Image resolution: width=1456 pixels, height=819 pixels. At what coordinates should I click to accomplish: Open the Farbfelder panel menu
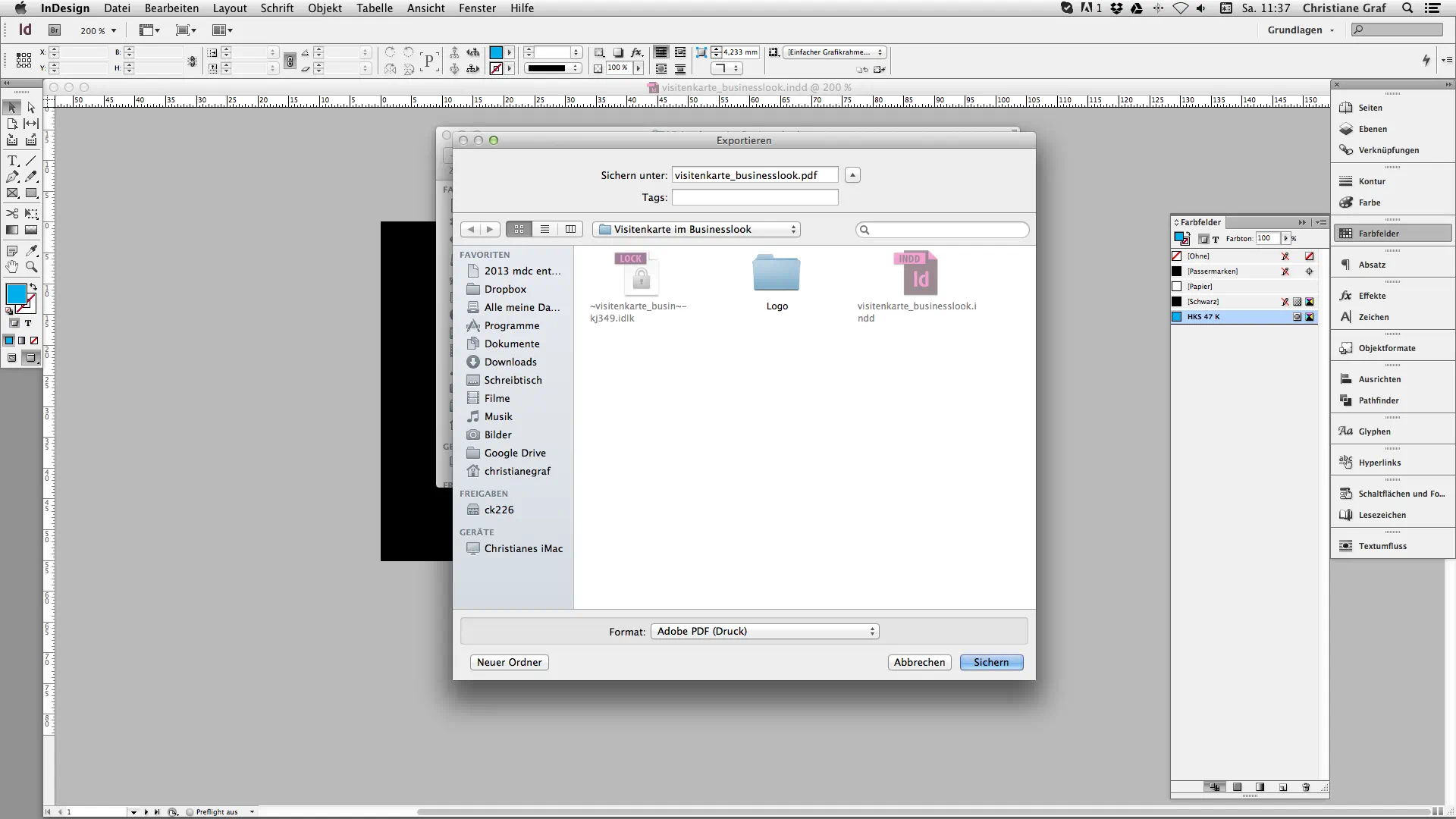tap(1321, 222)
